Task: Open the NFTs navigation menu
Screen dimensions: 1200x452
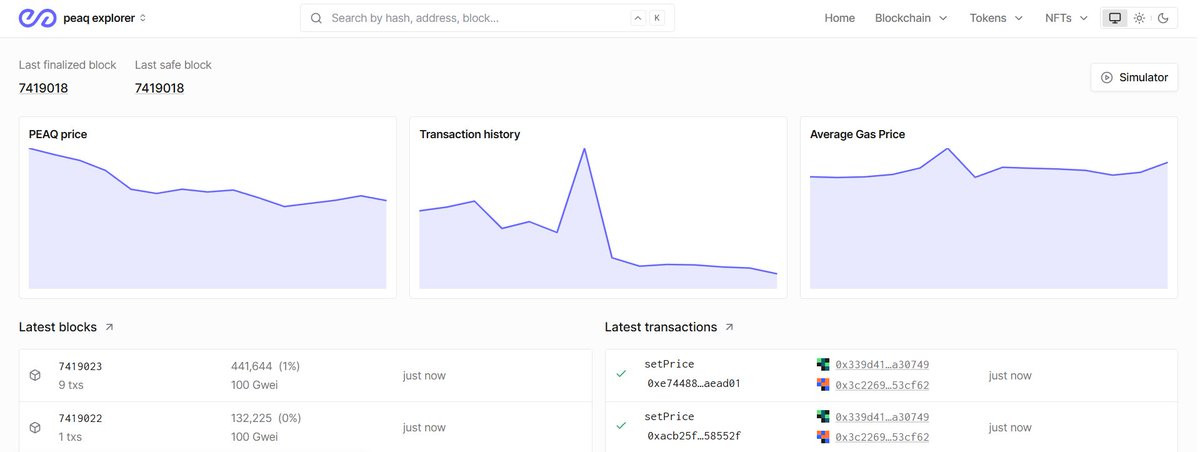Action: coord(1066,18)
